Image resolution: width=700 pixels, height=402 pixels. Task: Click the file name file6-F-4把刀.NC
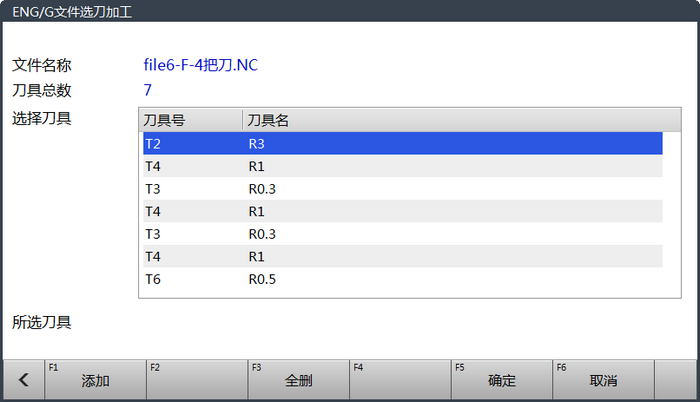200,65
